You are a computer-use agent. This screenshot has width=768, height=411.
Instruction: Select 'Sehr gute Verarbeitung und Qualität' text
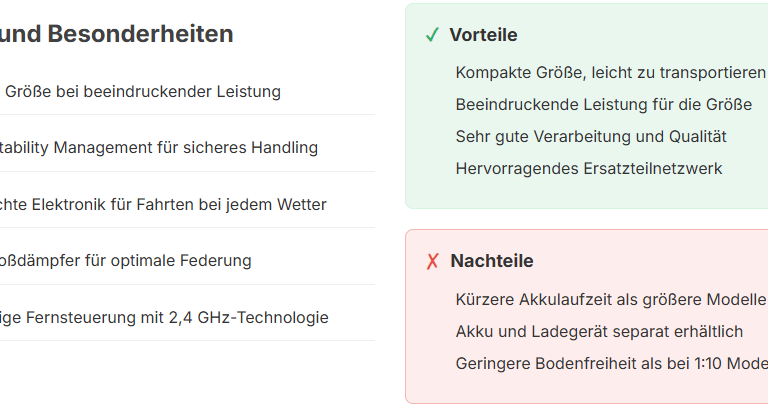pos(591,136)
